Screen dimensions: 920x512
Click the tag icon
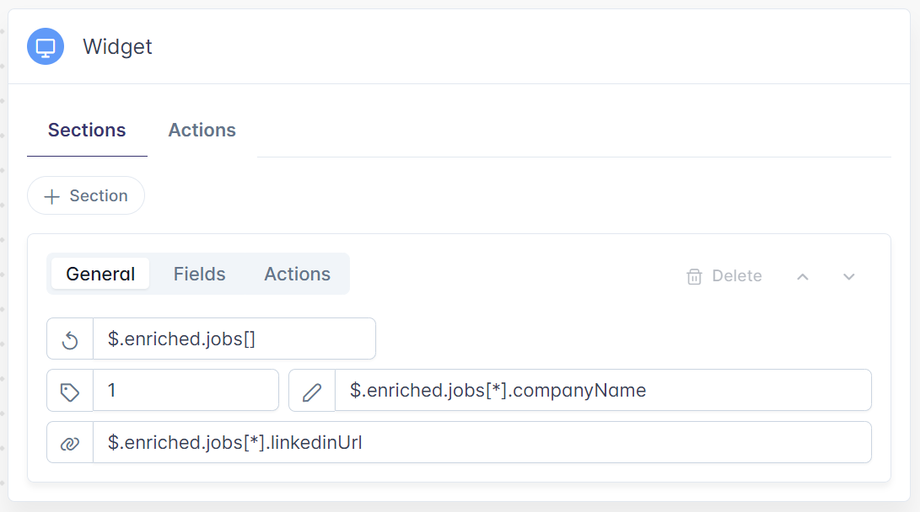[x=70, y=391]
